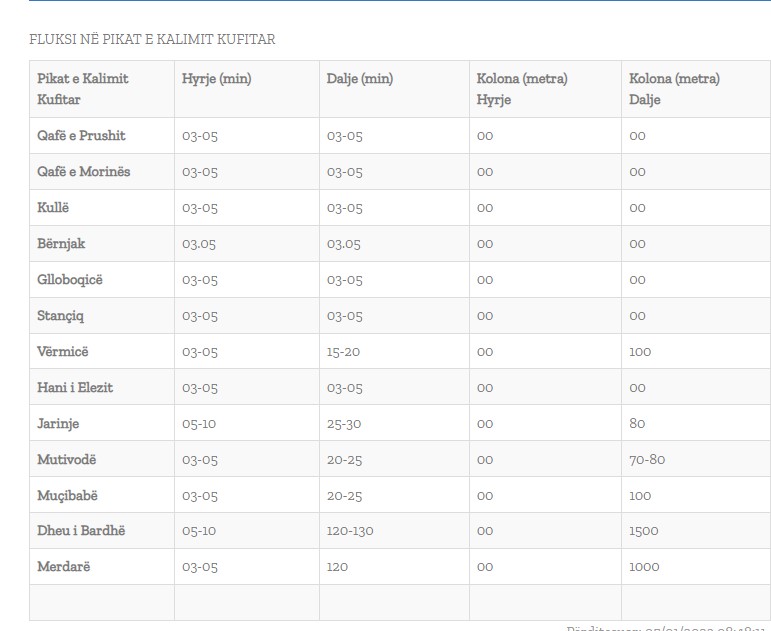Select the Kullë border crossing name
Viewport: 771px width, 631px height.
pyautogui.click(x=54, y=208)
